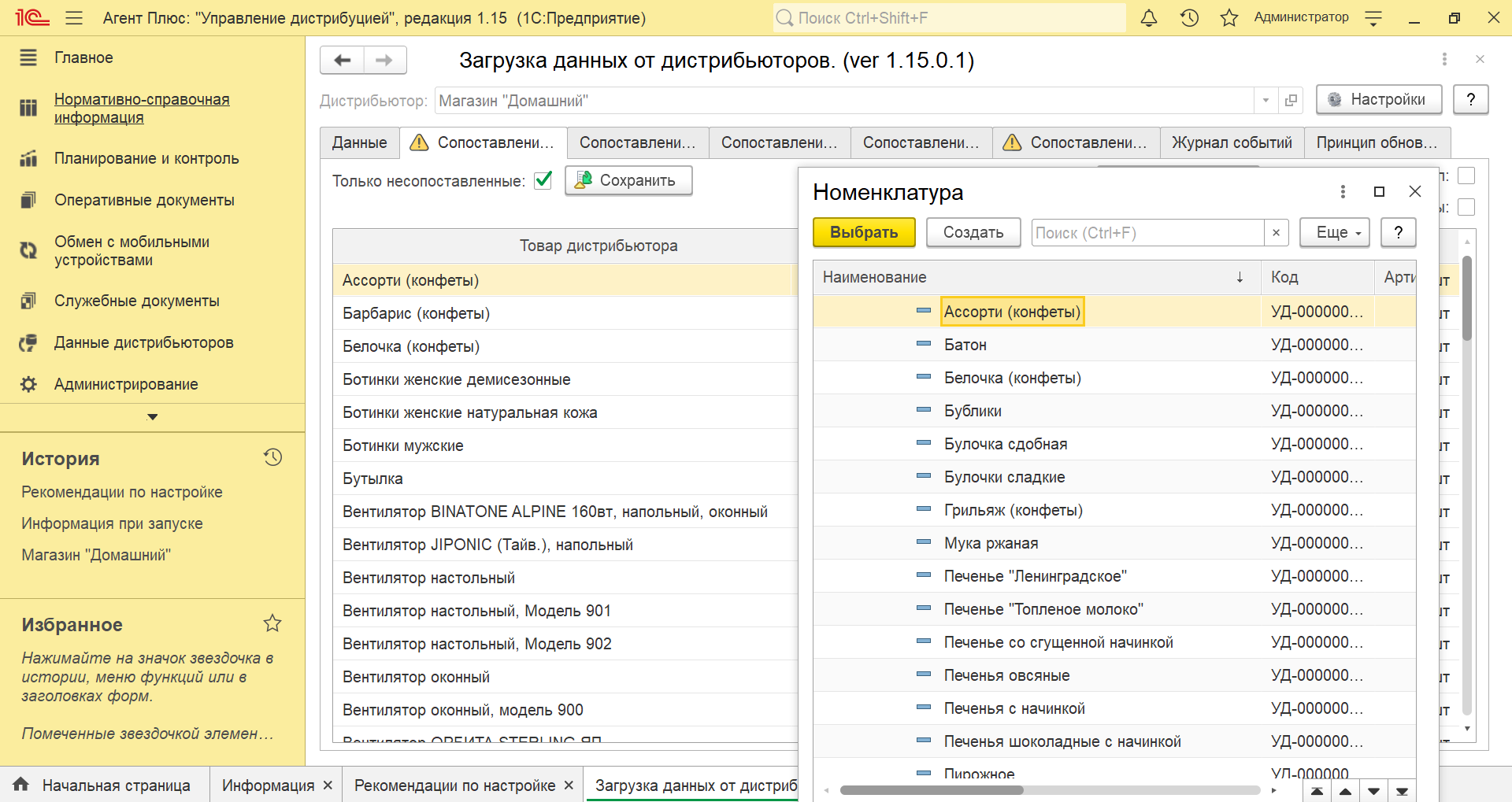Jump to the last row with the double-down arrow
Viewport: 1512px width, 802px height.
[x=1402, y=791]
